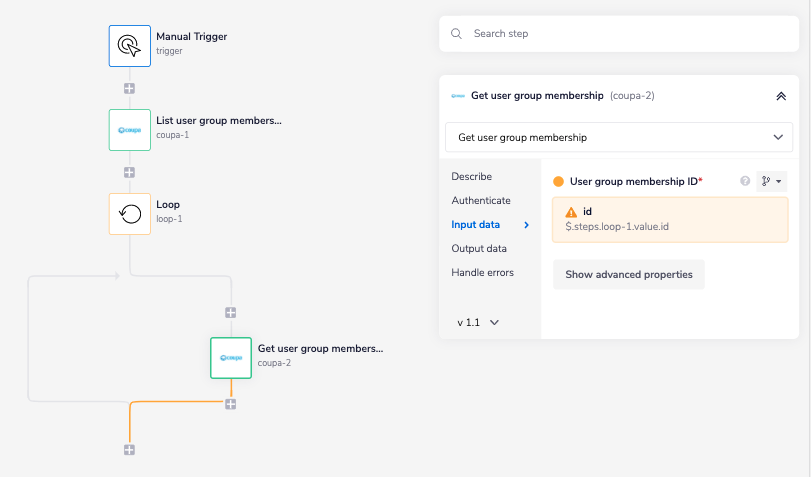Collapse the Get user group membership panel
This screenshot has width=811, height=477.
(781, 96)
